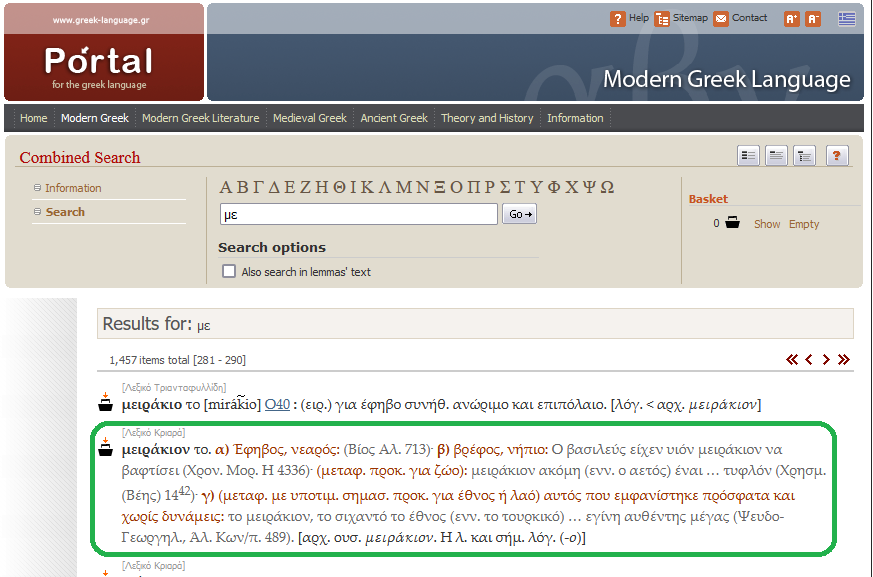Select letter Σ in the alphabet

(505, 187)
